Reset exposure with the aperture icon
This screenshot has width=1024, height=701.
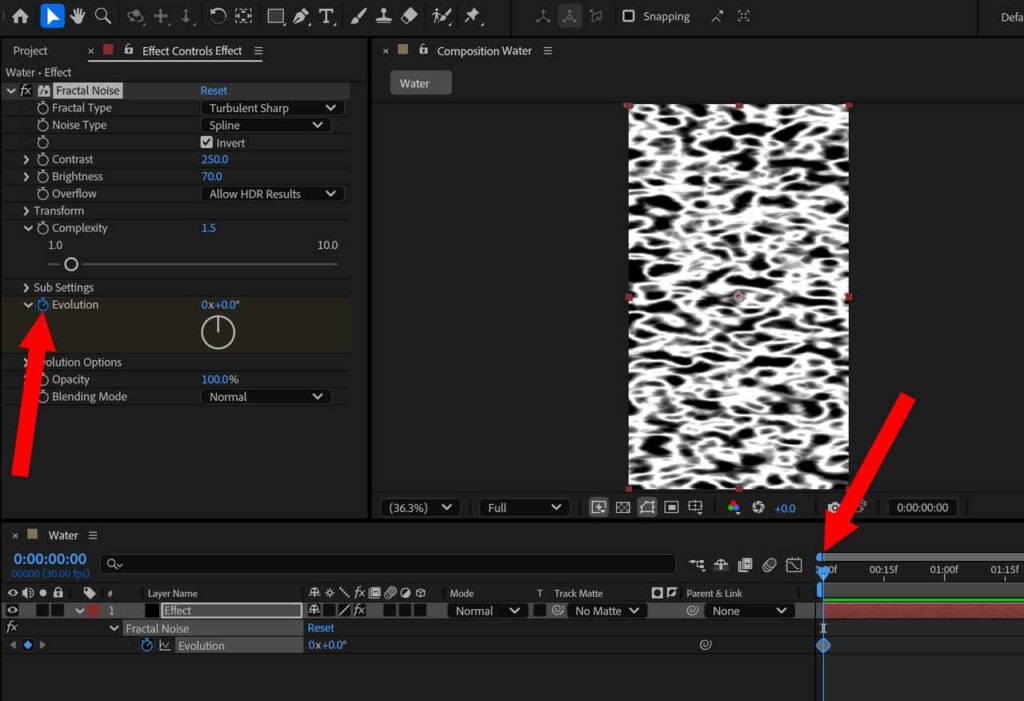pos(758,508)
